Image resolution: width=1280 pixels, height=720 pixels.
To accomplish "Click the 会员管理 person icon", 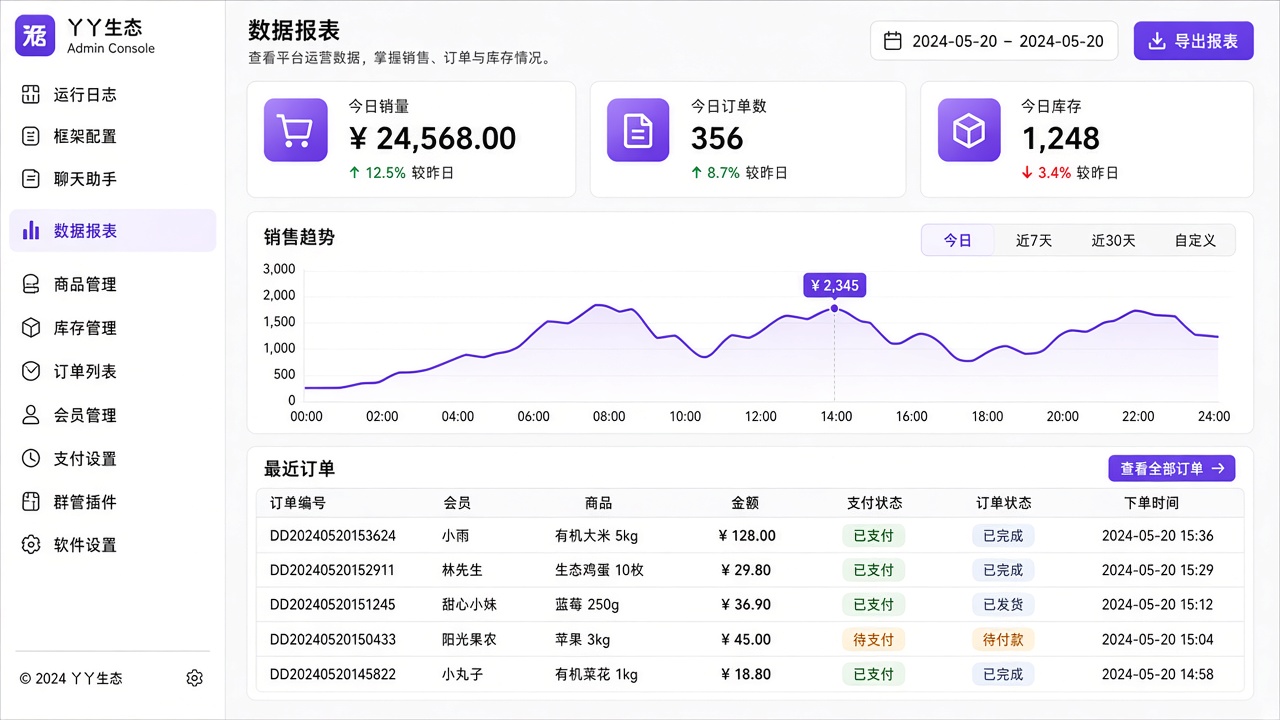I will (31, 415).
